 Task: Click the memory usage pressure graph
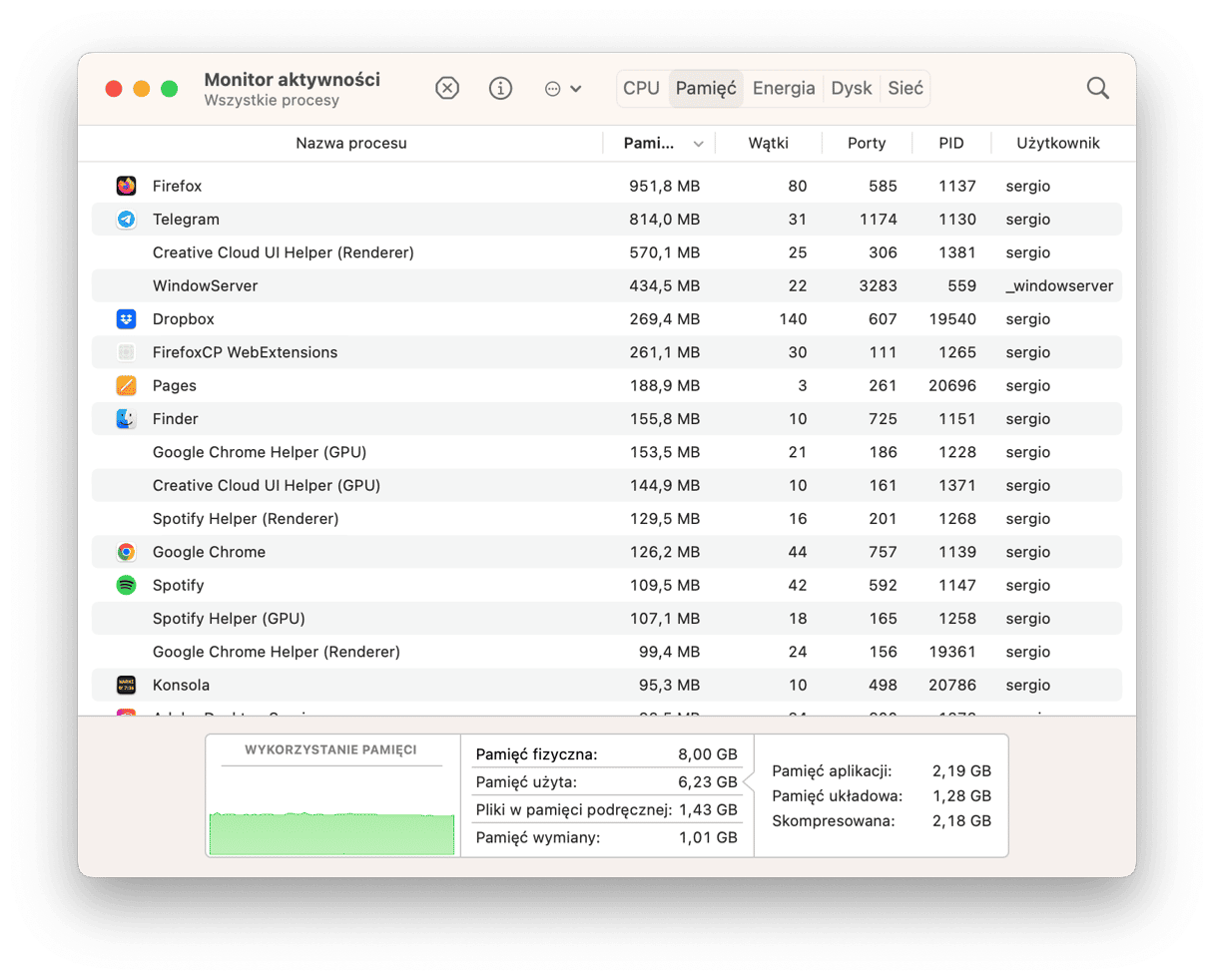pyautogui.click(x=331, y=832)
